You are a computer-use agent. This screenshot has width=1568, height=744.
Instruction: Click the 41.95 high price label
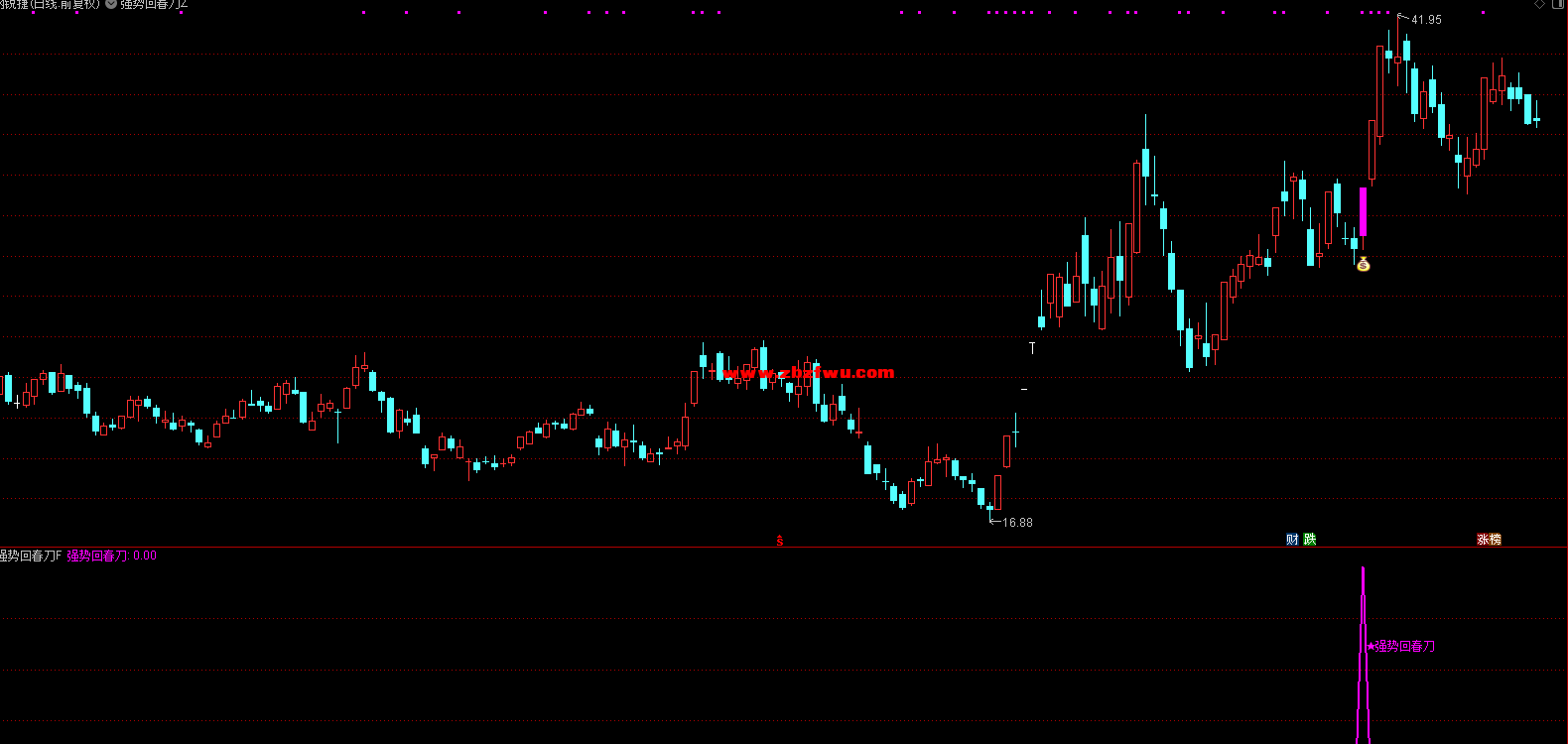(x=1426, y=20)
